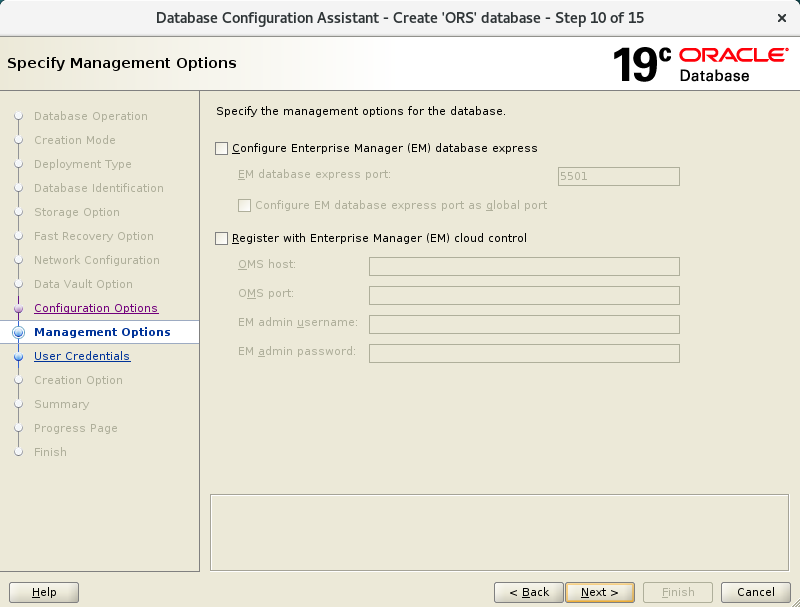The width and height of the screenshot is (800, 607).
Task: Click the Data Vault Option step label
Action: tap(83, 284)
